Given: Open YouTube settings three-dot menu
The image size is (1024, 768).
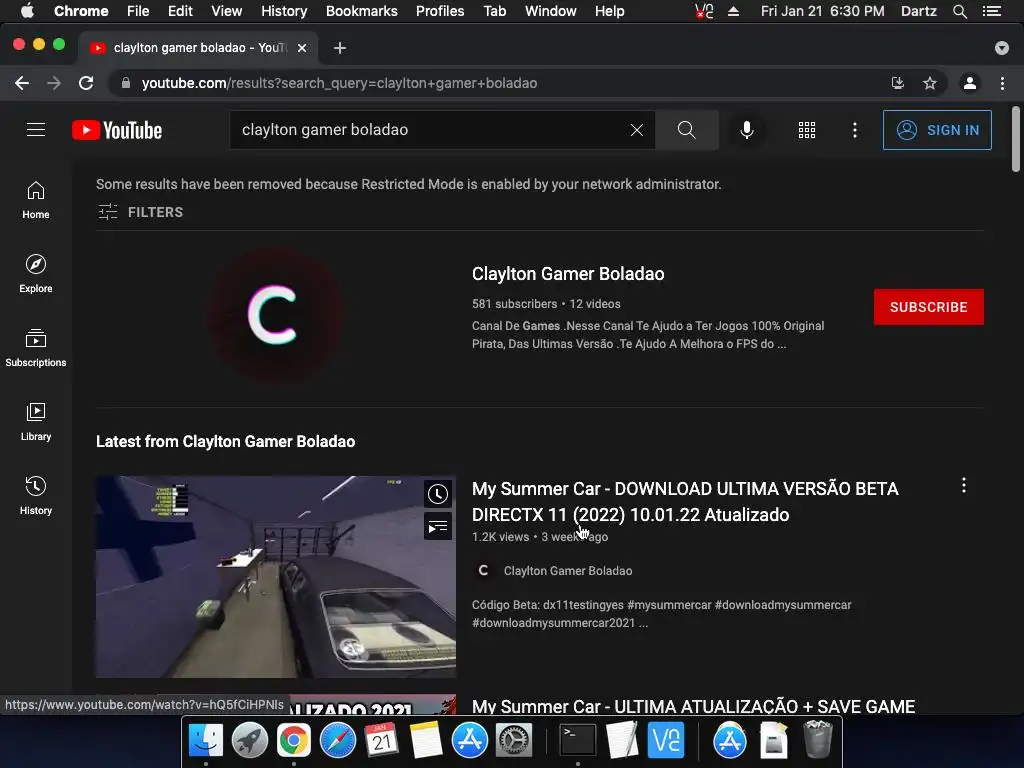Looking at the screenshot, I should coord(854,130).
